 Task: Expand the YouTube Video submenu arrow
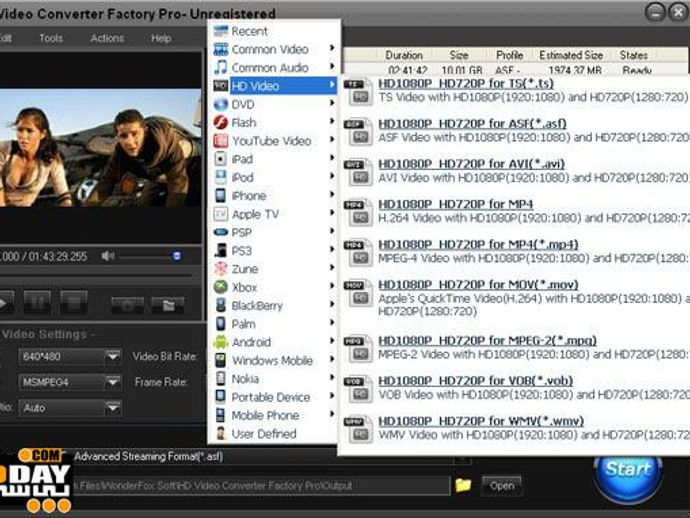point(332,140)
